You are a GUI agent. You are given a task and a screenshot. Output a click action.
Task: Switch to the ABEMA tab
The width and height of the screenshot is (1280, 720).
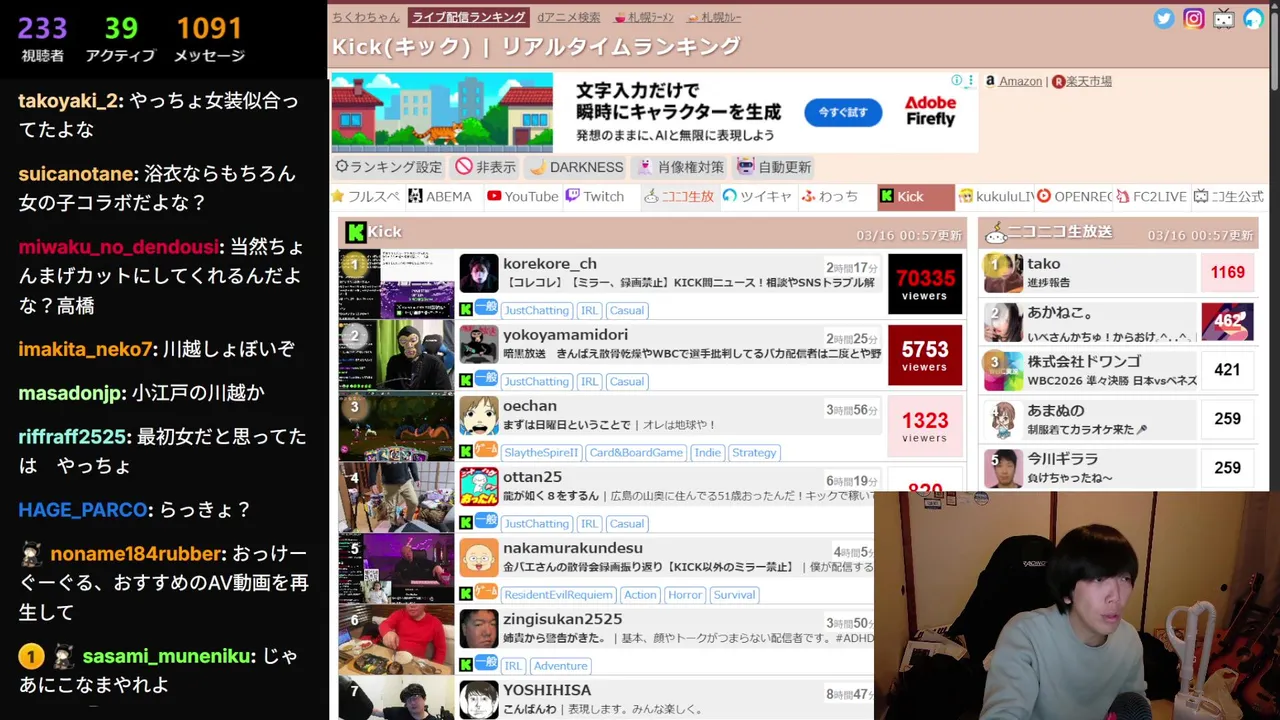tap(440, 197)
